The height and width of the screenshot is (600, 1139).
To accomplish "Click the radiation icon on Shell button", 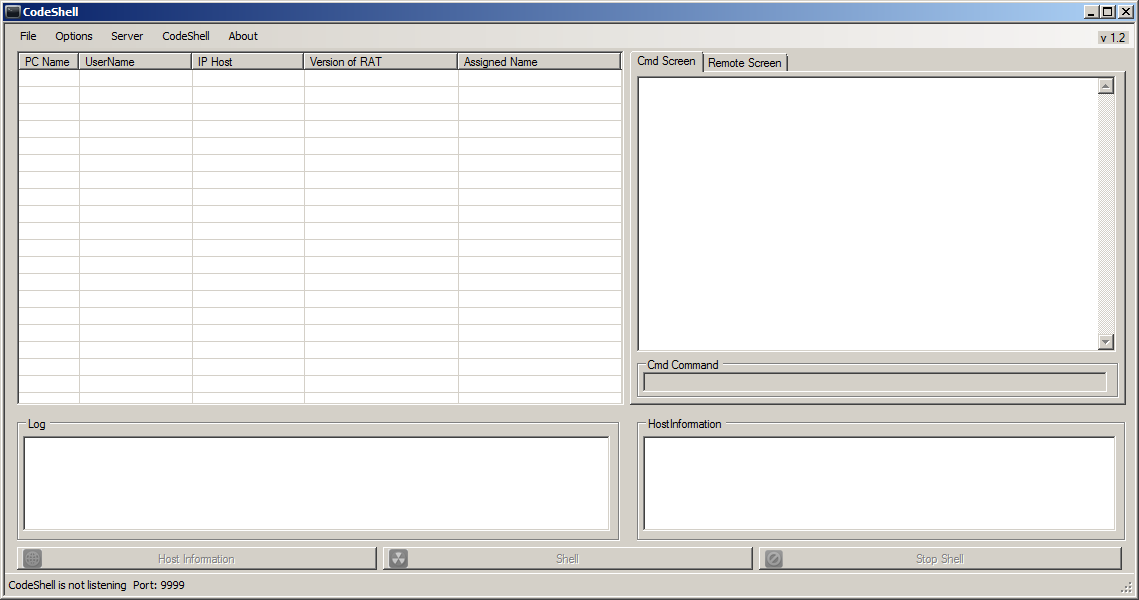I will click(398, 559).
